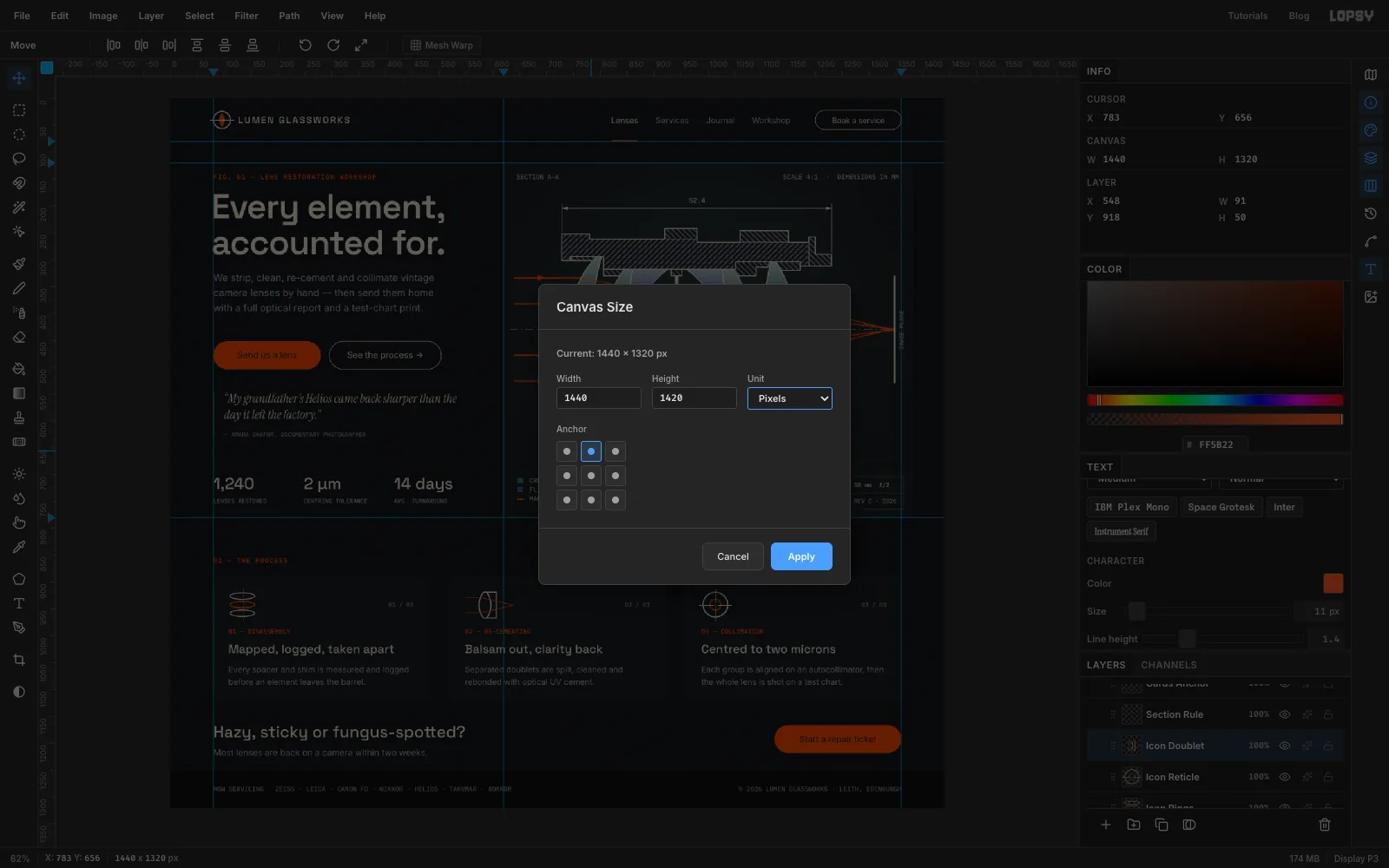Open the Layer menu

point(151,16)
